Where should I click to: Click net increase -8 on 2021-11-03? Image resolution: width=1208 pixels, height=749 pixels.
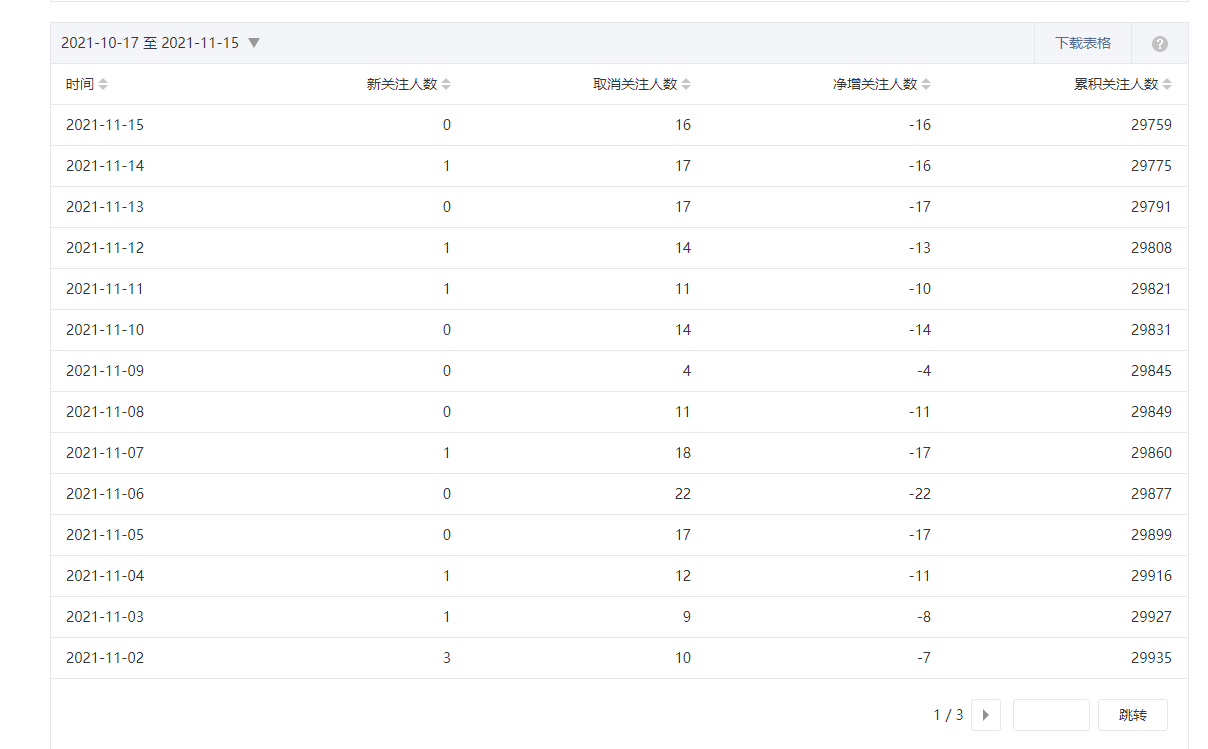coord(924,617)
